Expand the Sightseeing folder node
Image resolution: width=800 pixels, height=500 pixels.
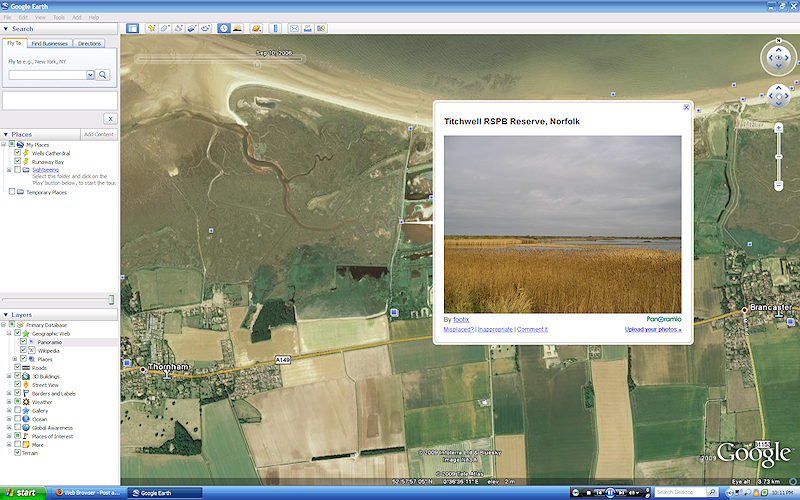[x=9, y=169]
